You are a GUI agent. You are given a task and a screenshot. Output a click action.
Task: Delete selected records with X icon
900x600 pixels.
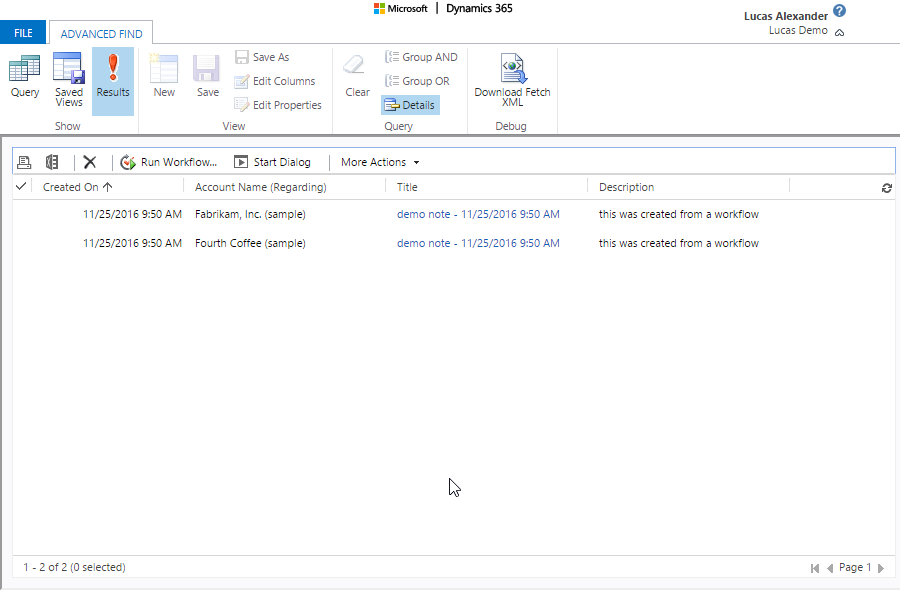coord(90,162)
